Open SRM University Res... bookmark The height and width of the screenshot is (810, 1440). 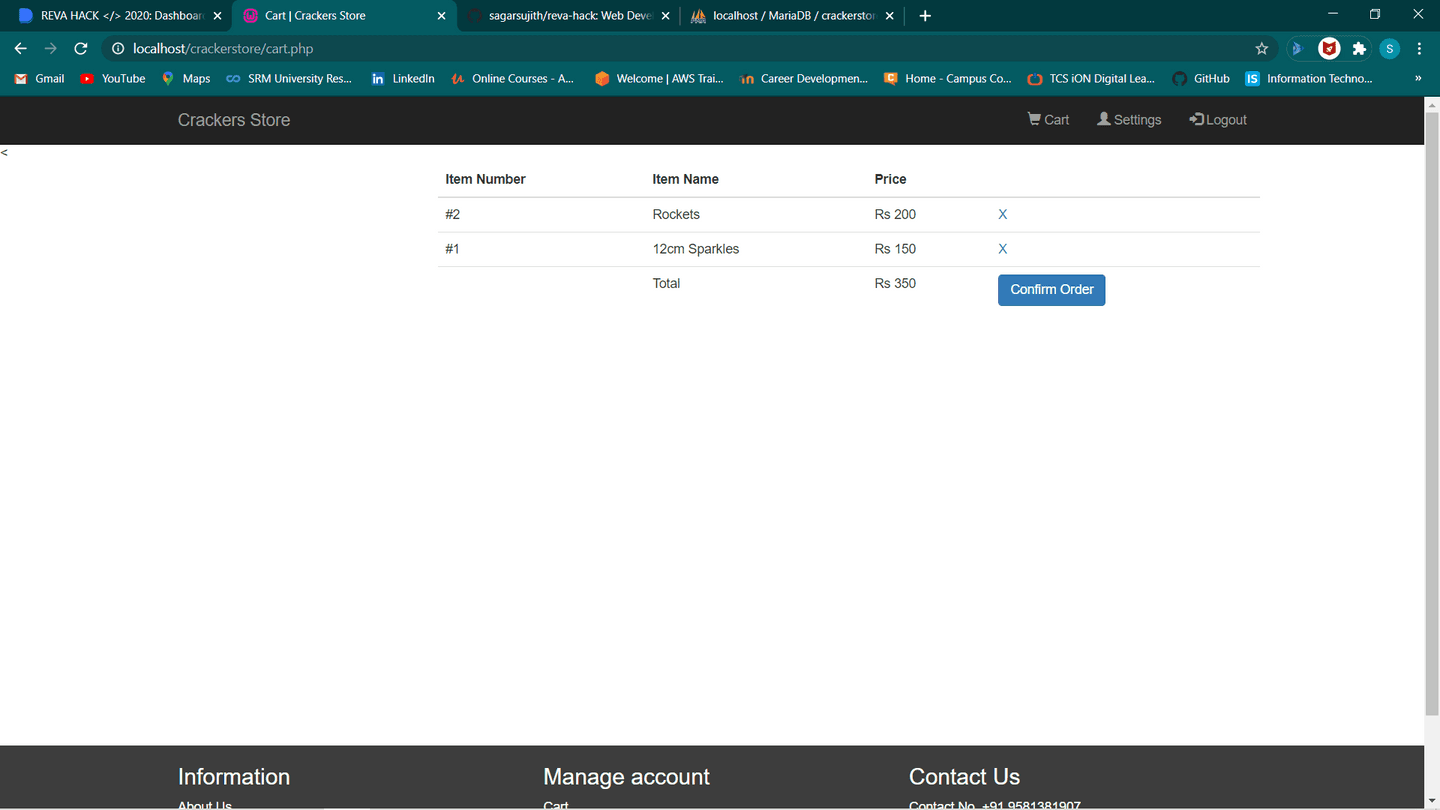pyautogui.click(x=290, y=78)
